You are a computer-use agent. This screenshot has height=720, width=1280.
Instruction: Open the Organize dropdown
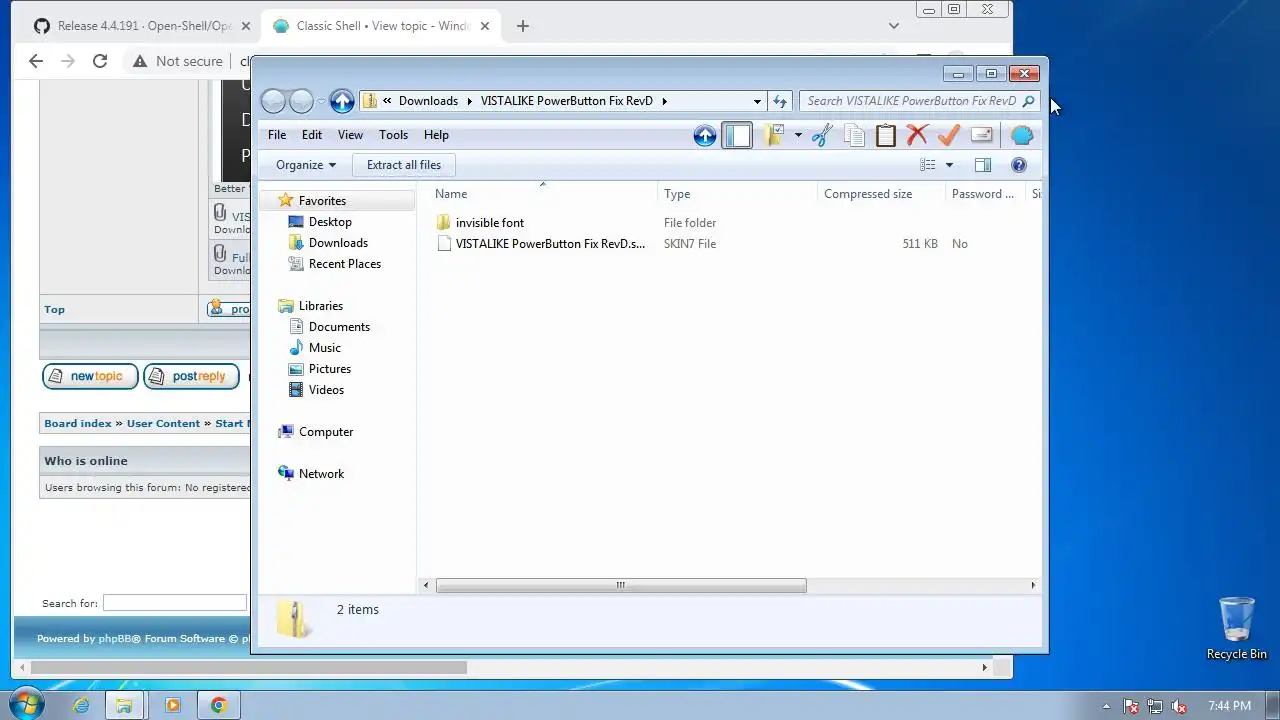(x=306, y=165)
